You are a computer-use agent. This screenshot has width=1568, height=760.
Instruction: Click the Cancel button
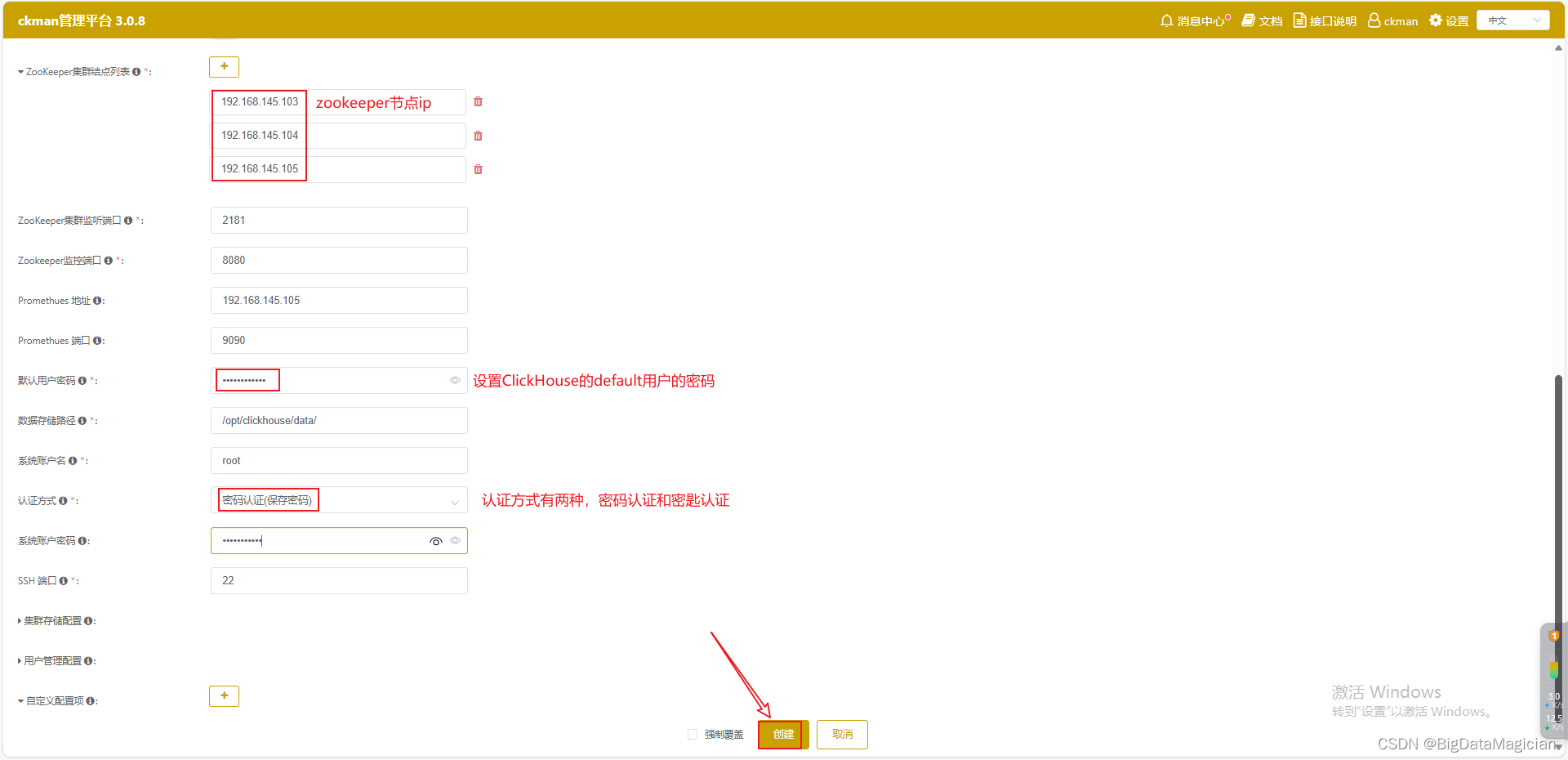(842, 735)
